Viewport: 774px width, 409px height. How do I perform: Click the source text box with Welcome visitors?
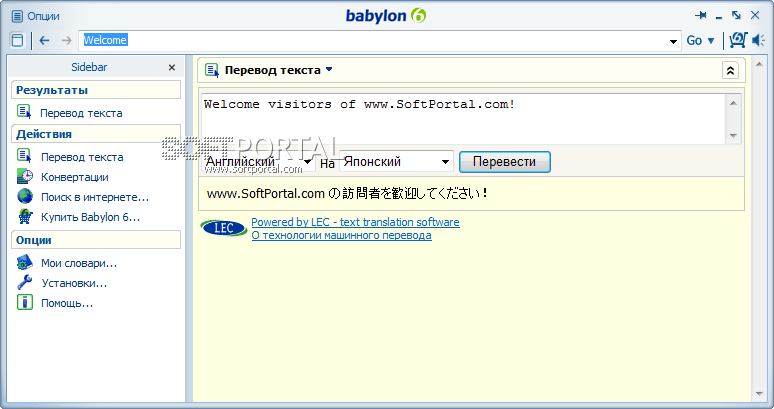click(x=463, y=118)
